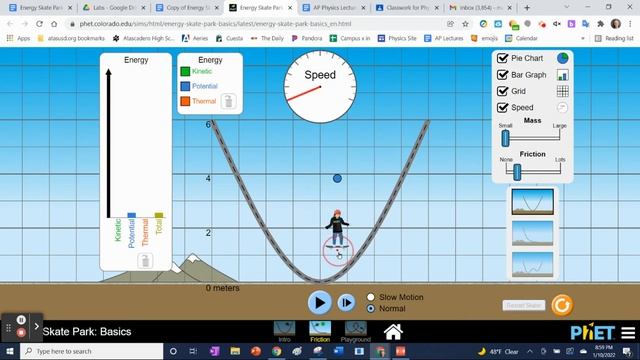
Task: Click the blue pie chart dot above skater
Action: point(337,178)
